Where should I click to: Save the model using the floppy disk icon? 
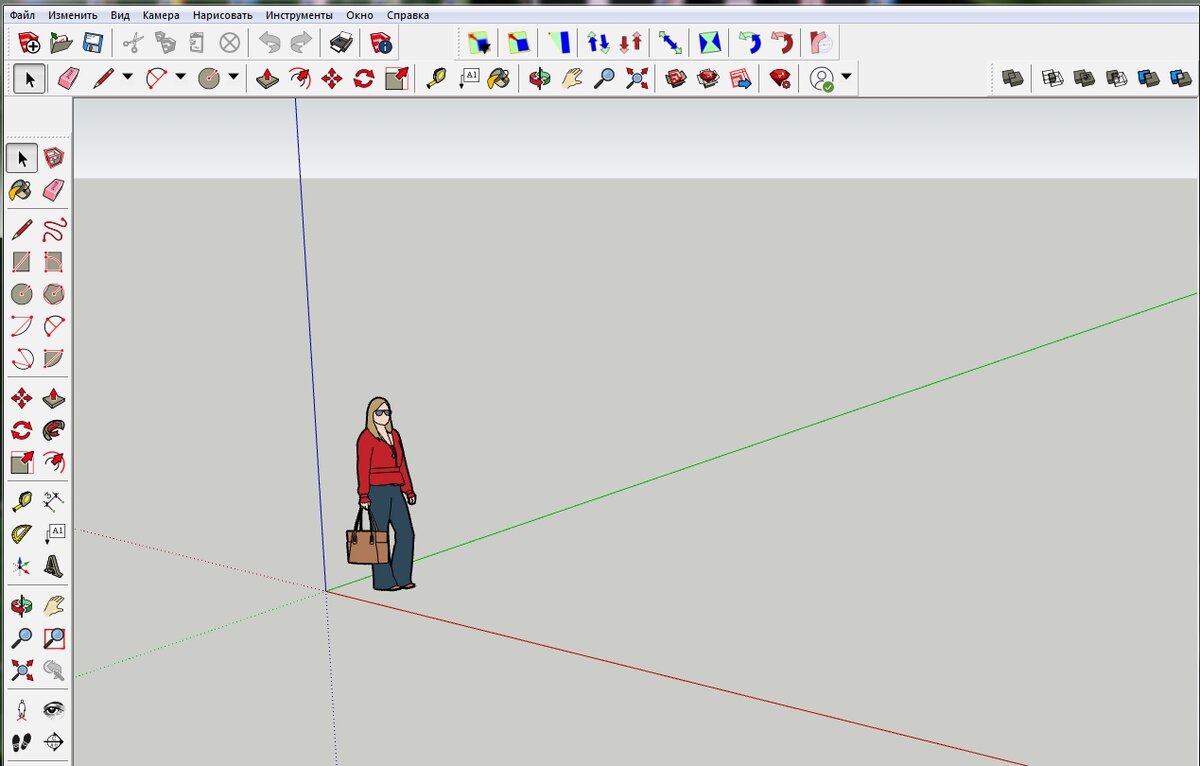tap(93, 43)
